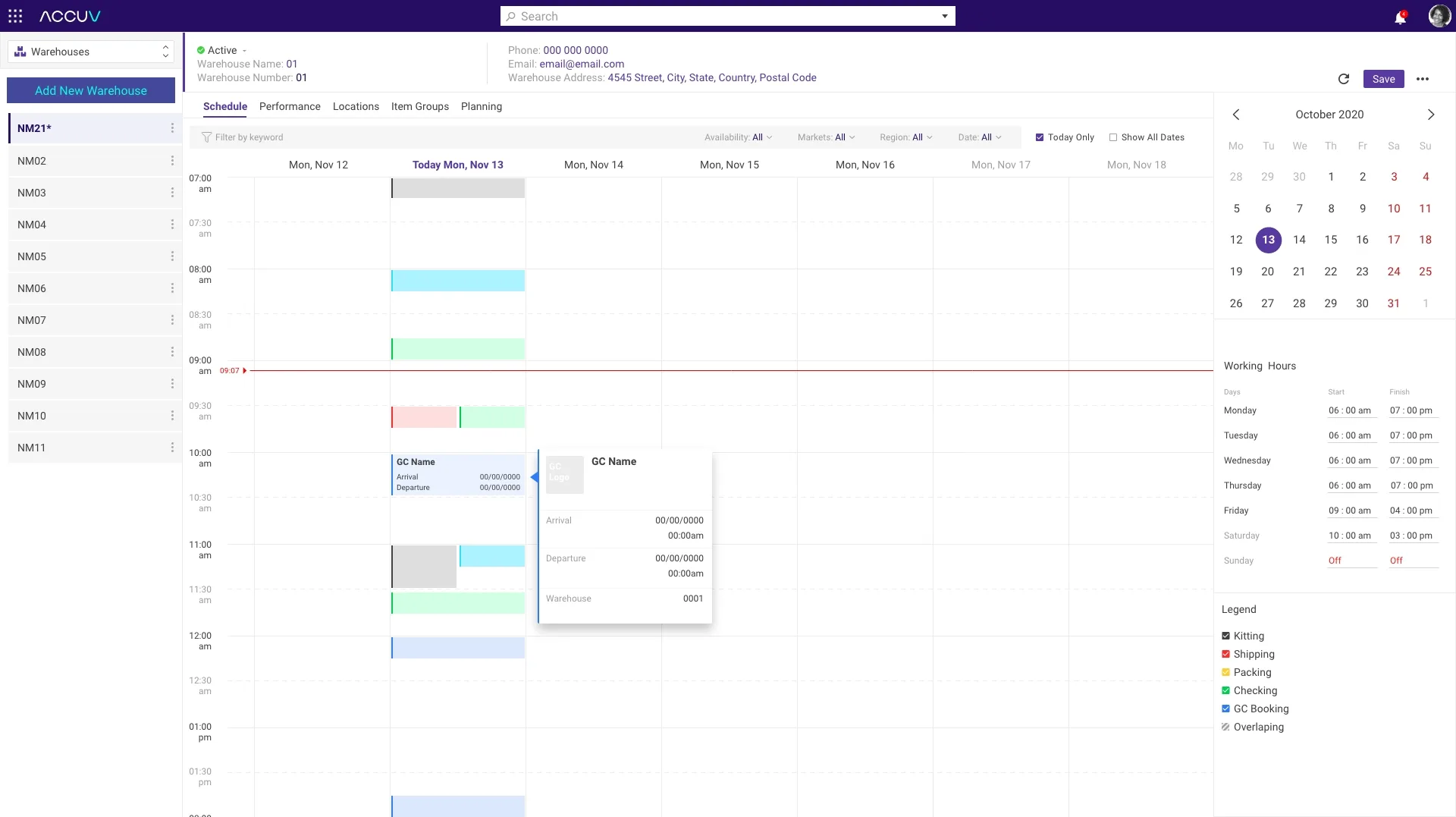
Task: Open options menu for NM05
Action: click(x=172, y=256)
